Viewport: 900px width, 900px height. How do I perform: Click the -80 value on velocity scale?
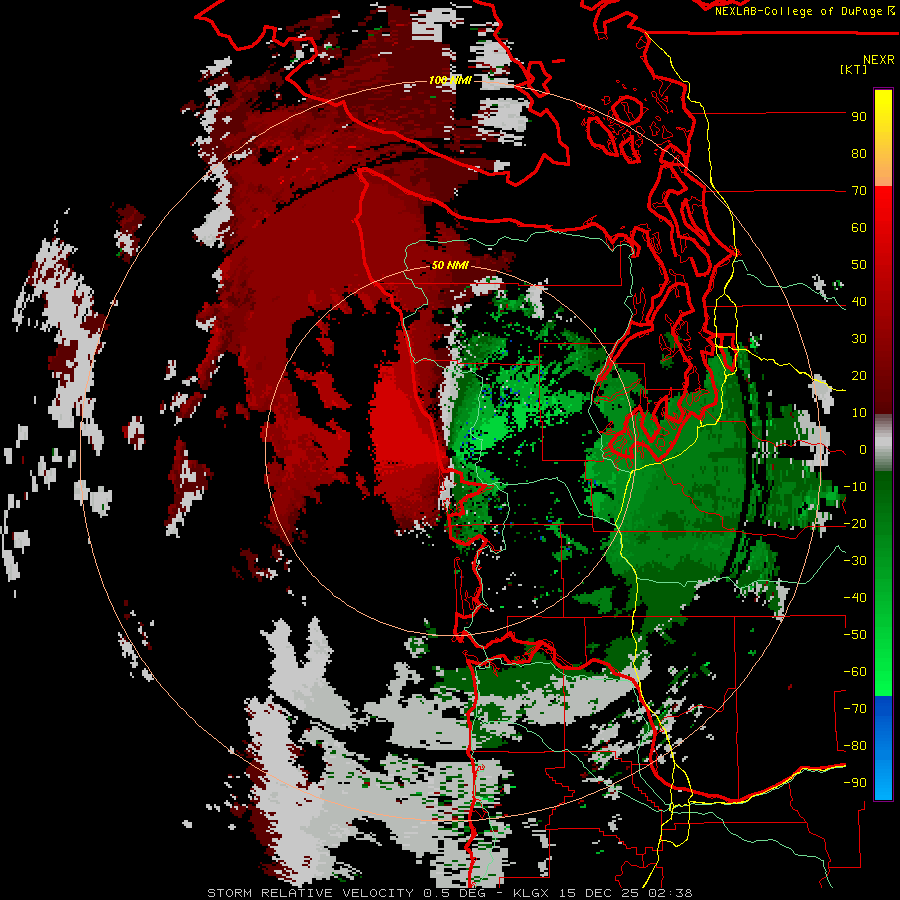click(x=855, y=746)
